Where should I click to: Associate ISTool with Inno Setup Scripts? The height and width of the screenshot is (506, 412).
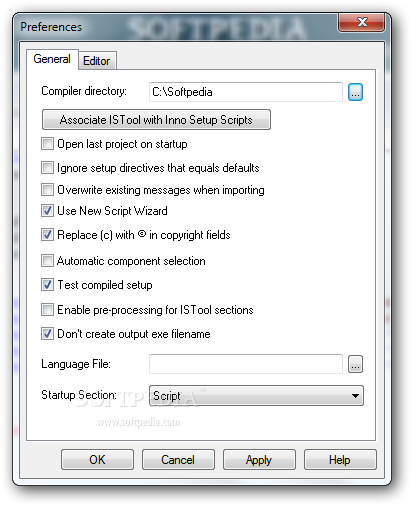[156, 120]
